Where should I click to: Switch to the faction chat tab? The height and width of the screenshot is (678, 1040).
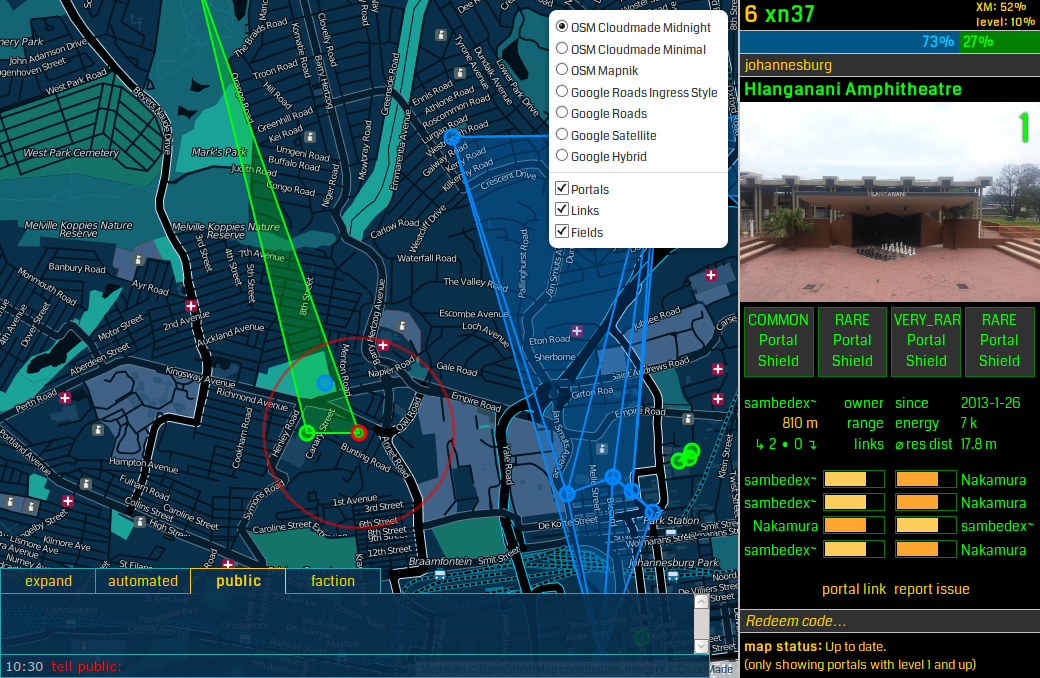[333, 581]
